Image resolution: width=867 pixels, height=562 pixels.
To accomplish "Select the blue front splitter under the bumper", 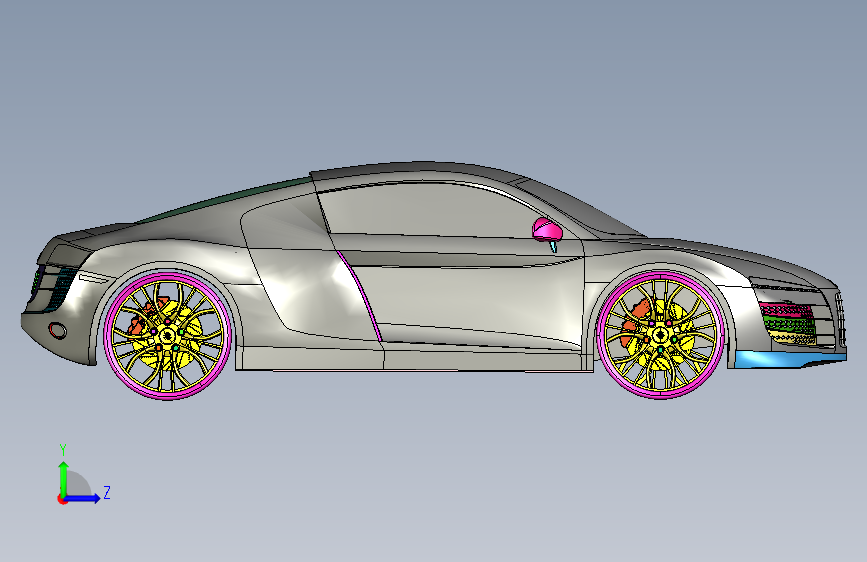I will 790,359.
